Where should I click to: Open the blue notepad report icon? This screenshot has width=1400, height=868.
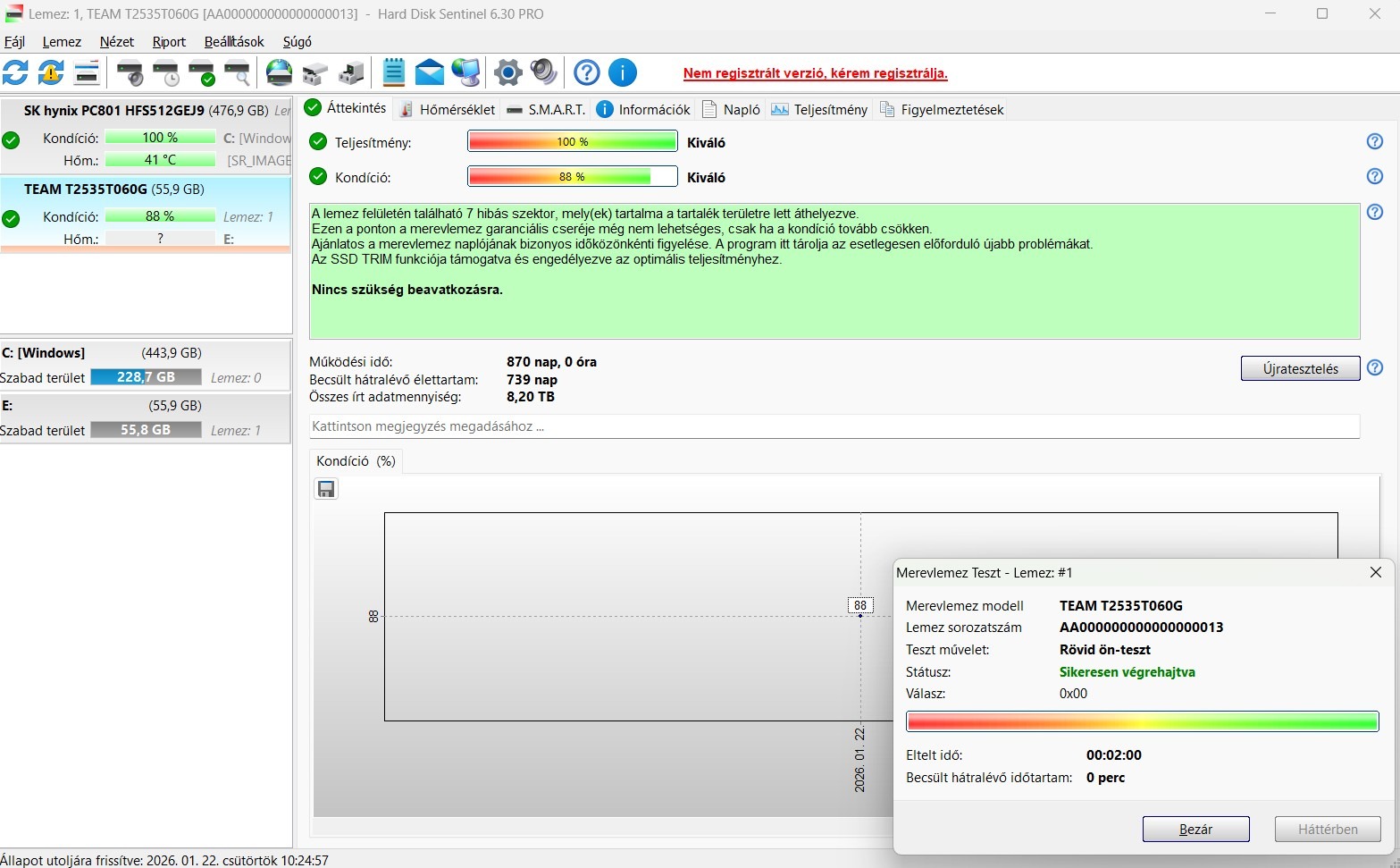click(x=394, y=72)
